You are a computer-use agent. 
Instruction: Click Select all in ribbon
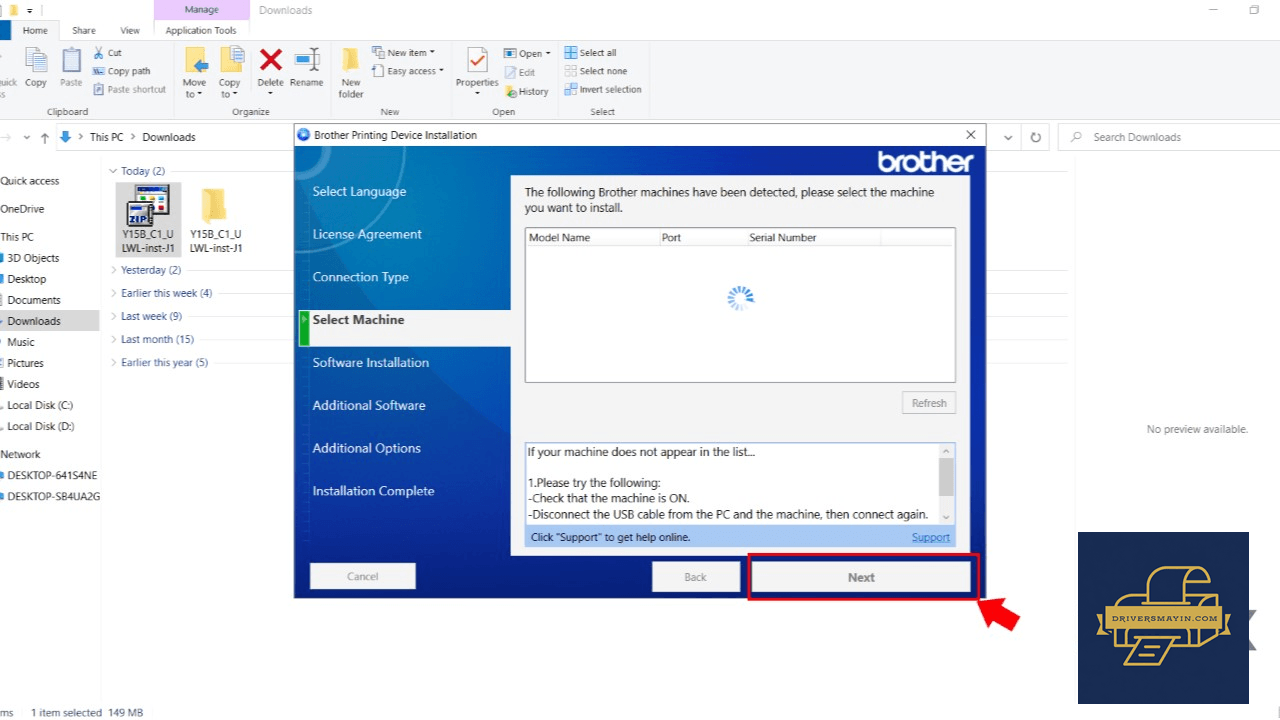coord(590,53)
